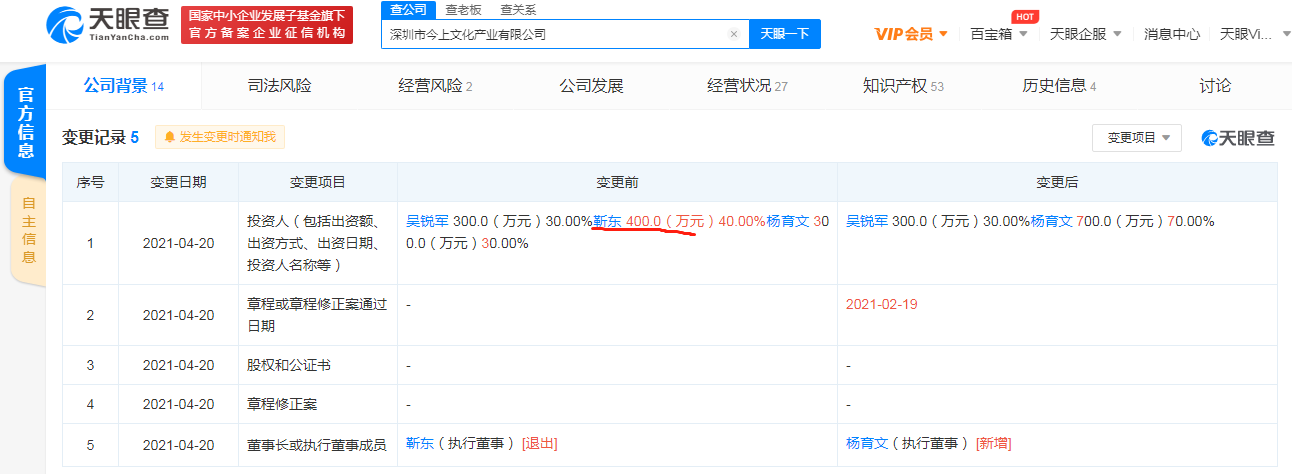Switch to the 查老板 search tab
The height and width of the screenshot is (474, 1292).
(463, 9)
